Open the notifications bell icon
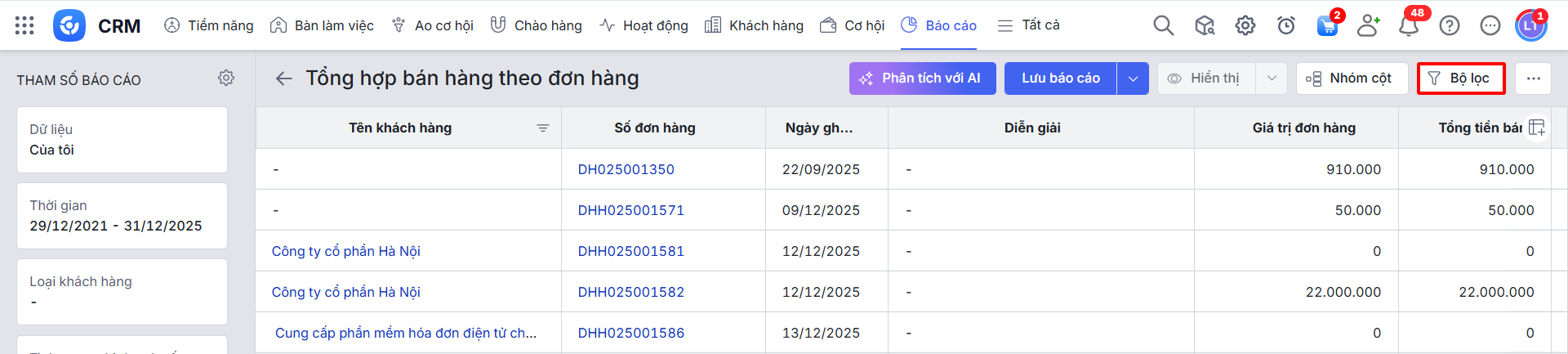Image resolution: width=1568 pixels, height=354 pixels. coord(1408,25)
